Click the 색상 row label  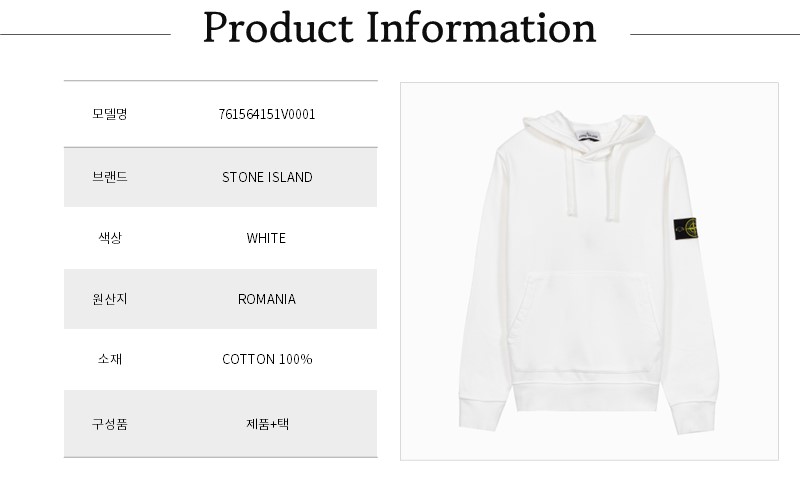tap(109, 238)
